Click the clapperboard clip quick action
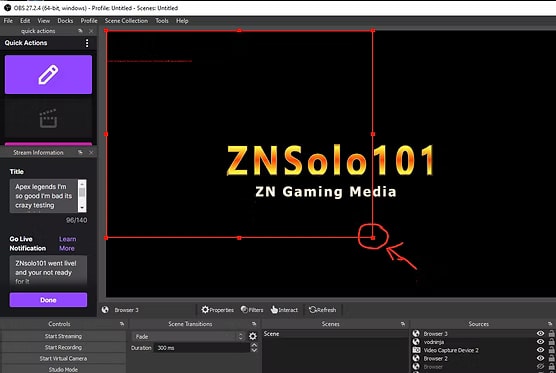The width and height of the screenshot is (556, 373). 48,118
